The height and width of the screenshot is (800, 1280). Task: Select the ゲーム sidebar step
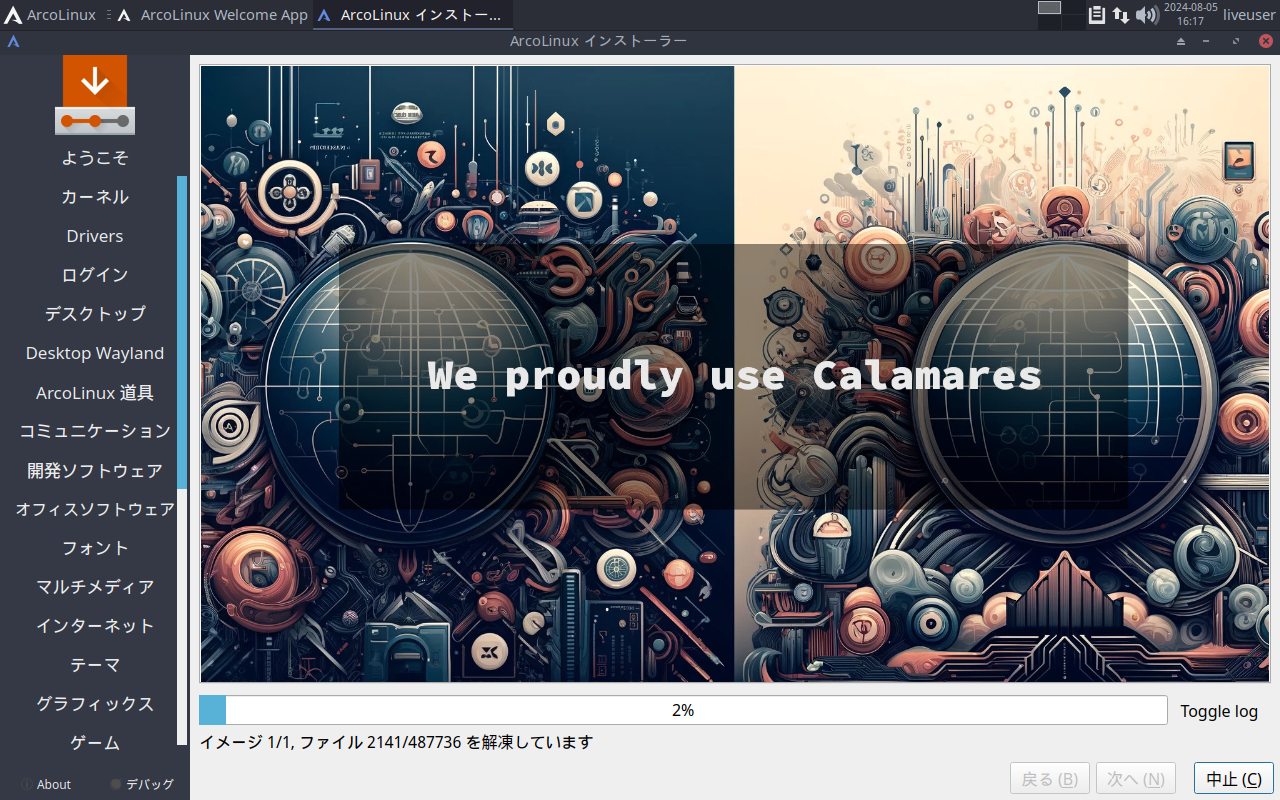(x=95, y=743)
